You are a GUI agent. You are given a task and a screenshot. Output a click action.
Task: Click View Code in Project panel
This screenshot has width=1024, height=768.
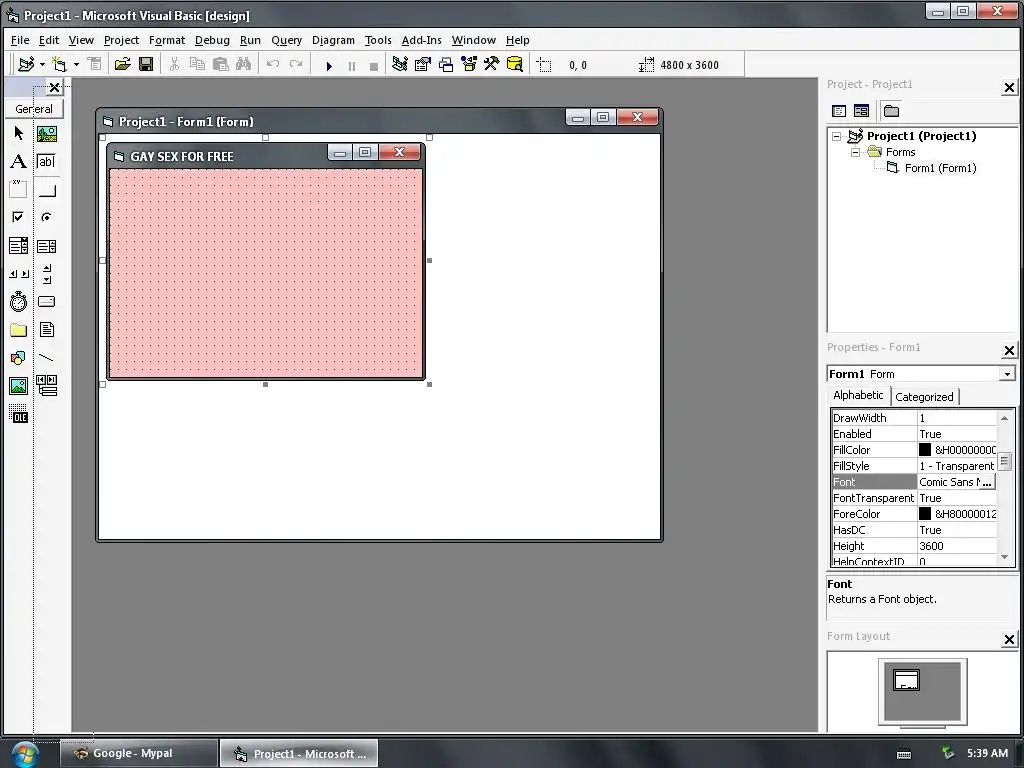[x=839, y=111]
